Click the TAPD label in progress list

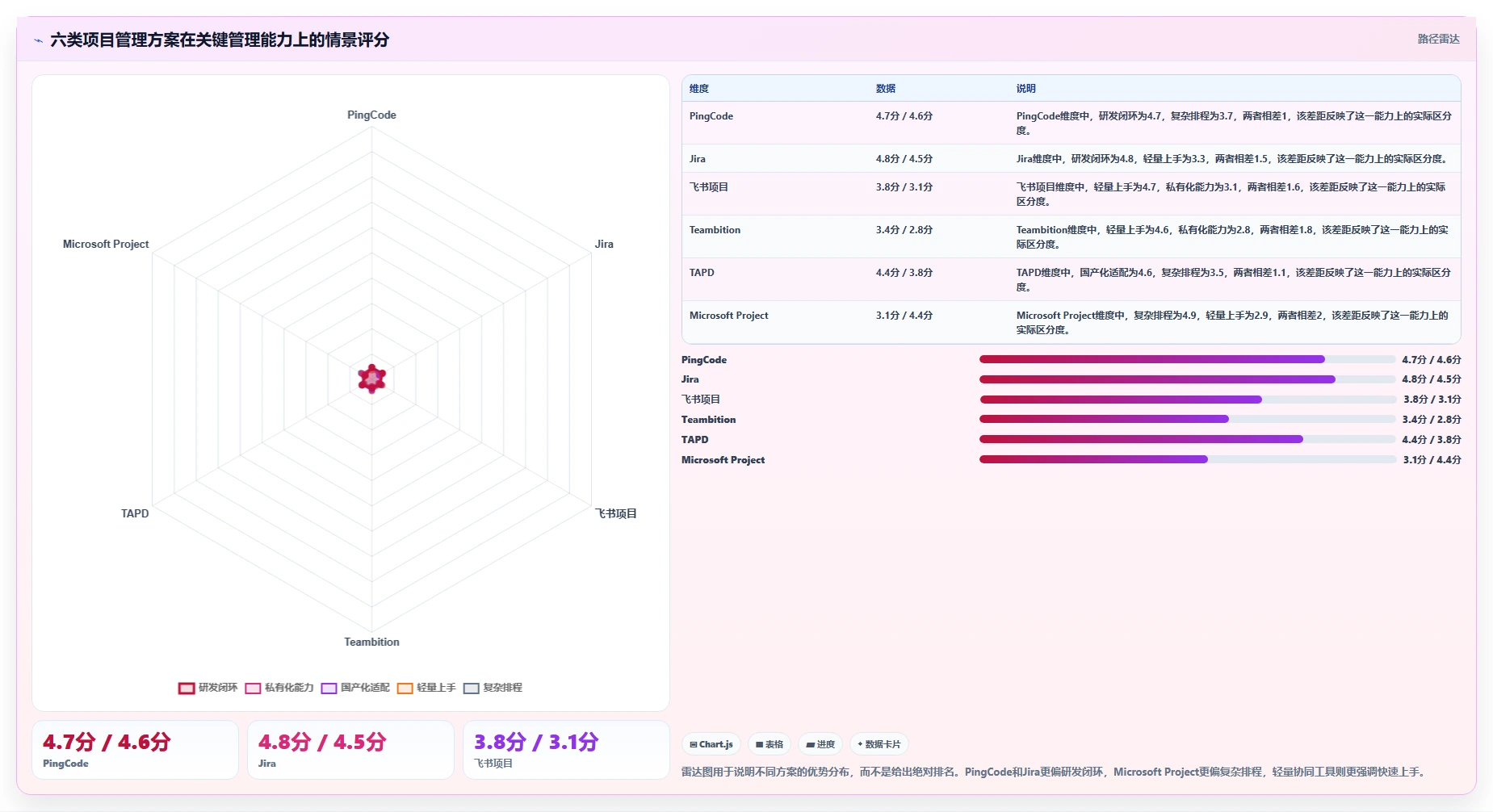pos(694,440)
